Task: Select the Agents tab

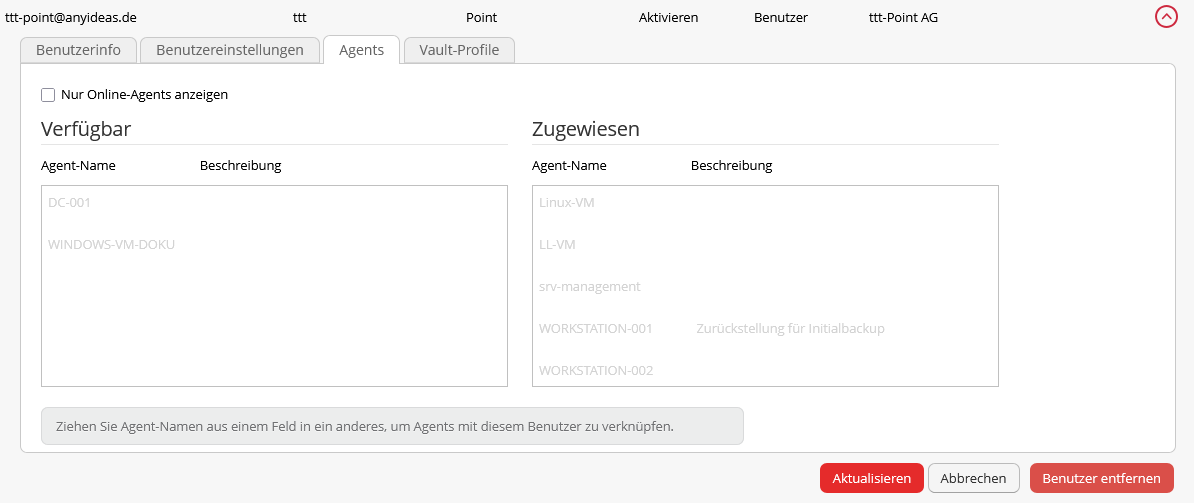Action: tap(361, 50)
